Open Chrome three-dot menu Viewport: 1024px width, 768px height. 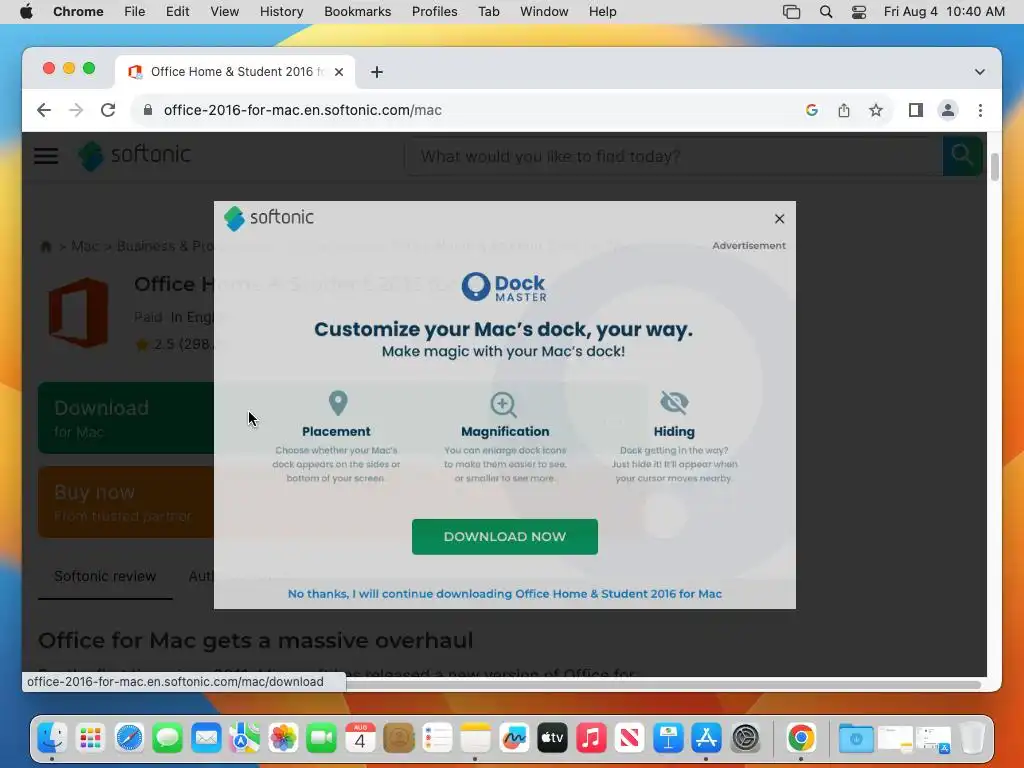(980, 110)
